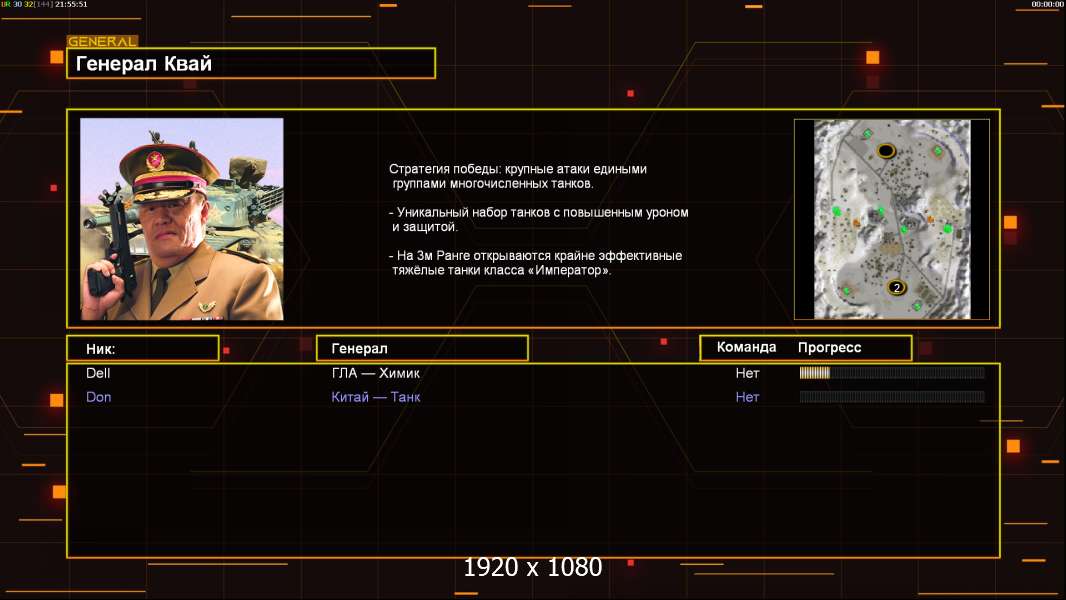Click the 'Прогресс' column header
1066x600 pixels.
point(829,347)
